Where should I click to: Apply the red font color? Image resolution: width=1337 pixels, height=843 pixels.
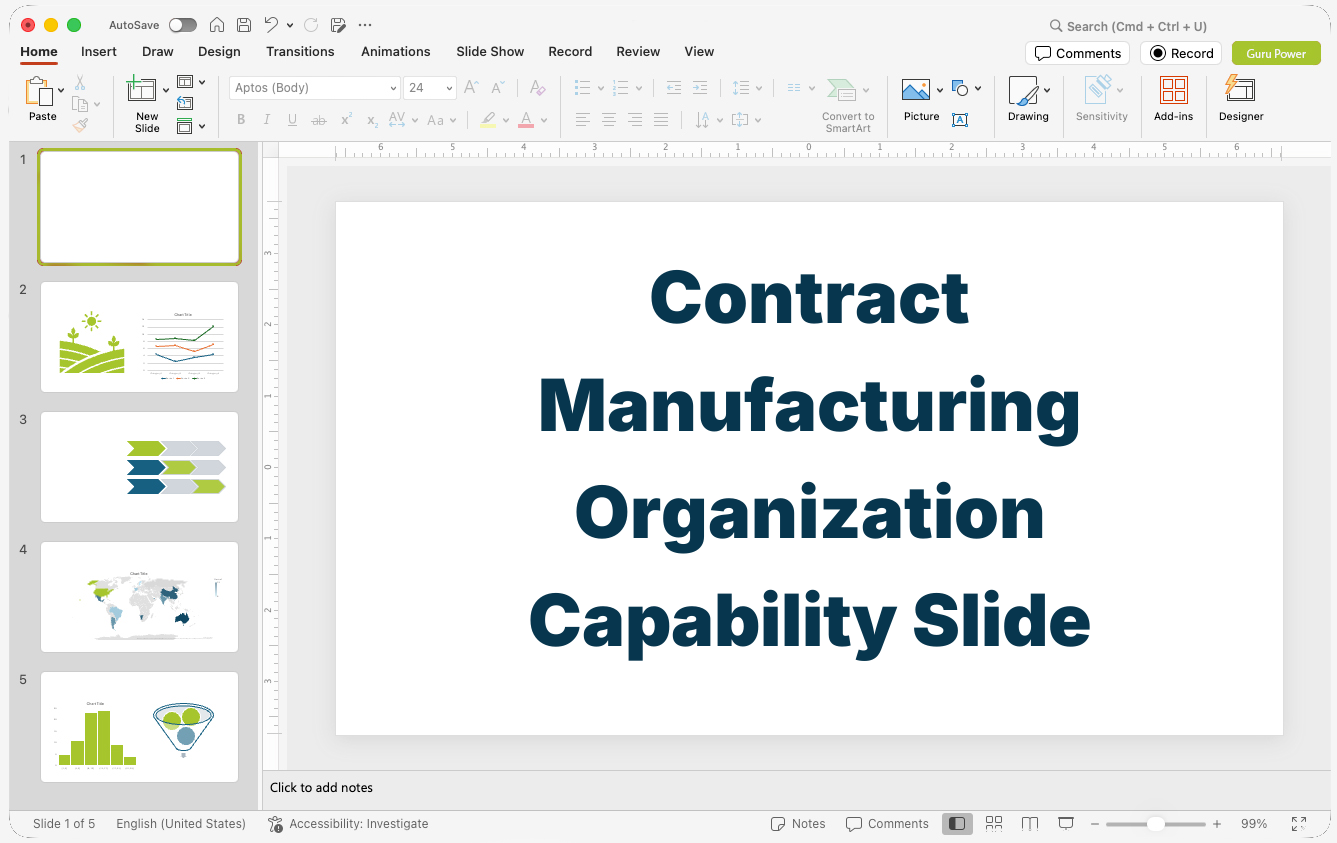[x=526, y=120]
